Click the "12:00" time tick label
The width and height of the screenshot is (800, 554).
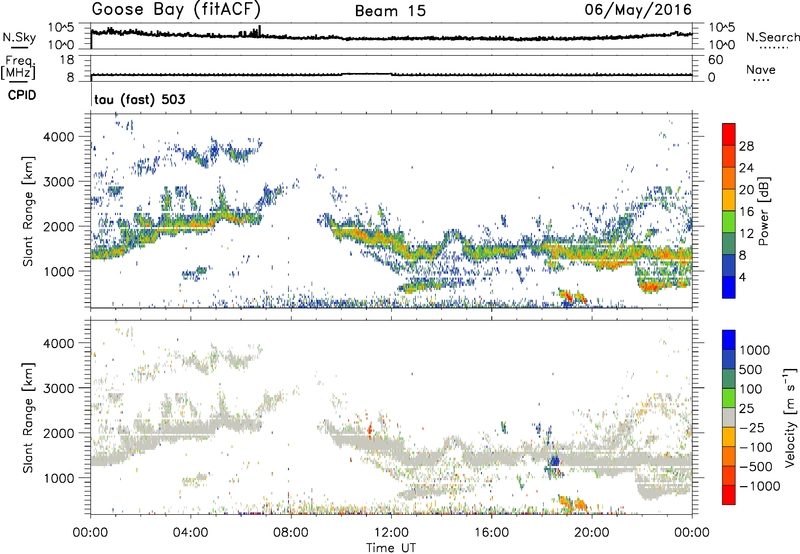(391, 533)
